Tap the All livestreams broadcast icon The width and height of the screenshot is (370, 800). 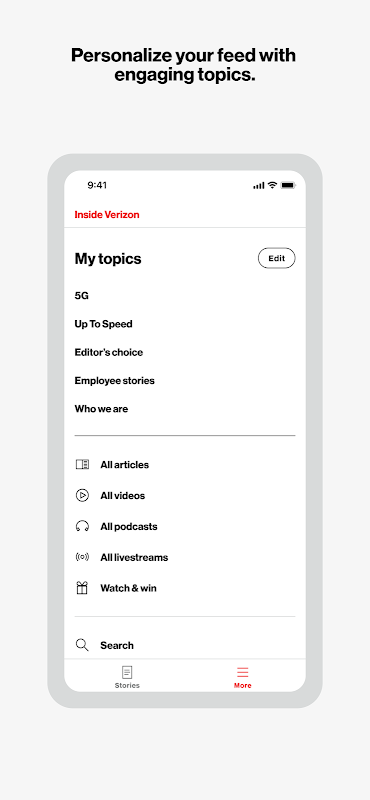click(x=82, y=557)
